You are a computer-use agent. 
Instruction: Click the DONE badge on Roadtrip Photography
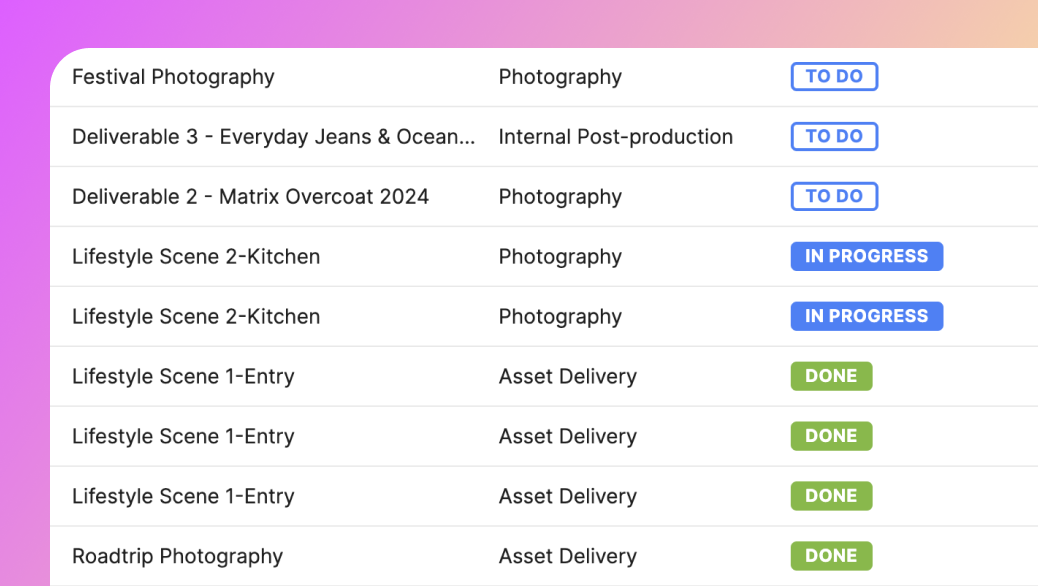pos(831,556)
